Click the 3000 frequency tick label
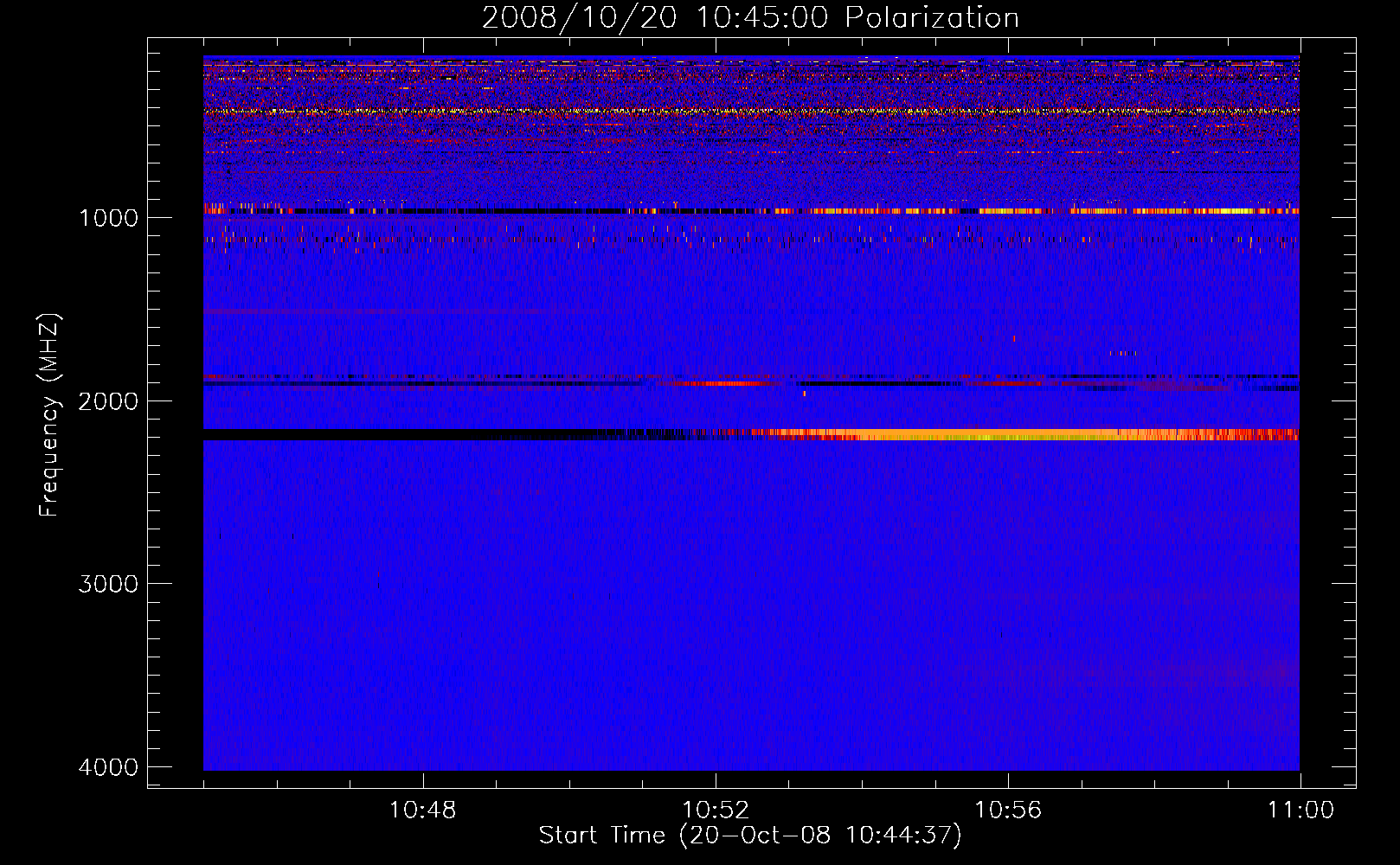The width and height of the screenshot is (1400, 865). pyautogui.click(x=108, y=584)
